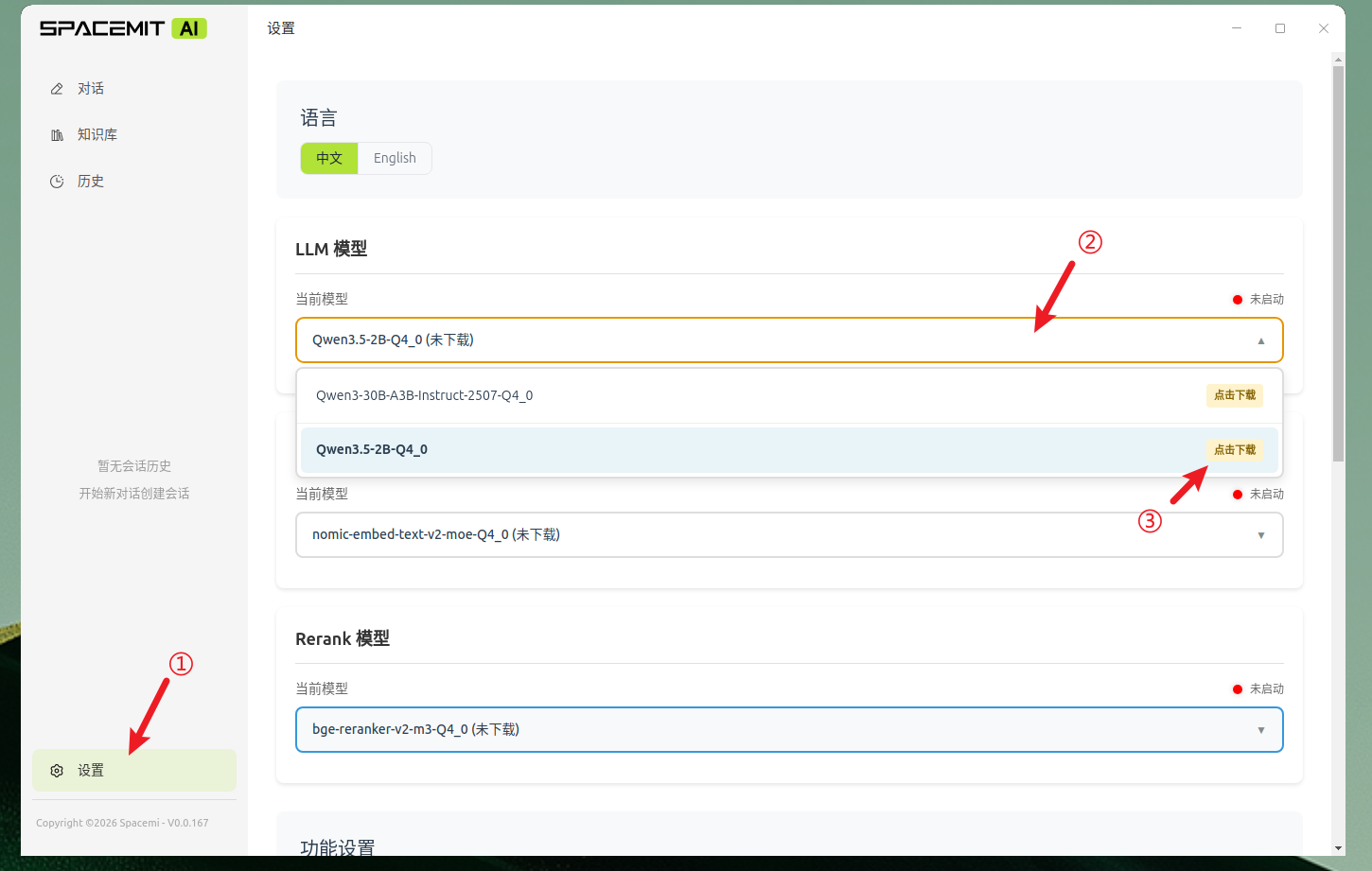Select Qwen3.5-2B-Q4_0 option in list
The height and width of the screenshot is (871, 1372).
point(789,450)
